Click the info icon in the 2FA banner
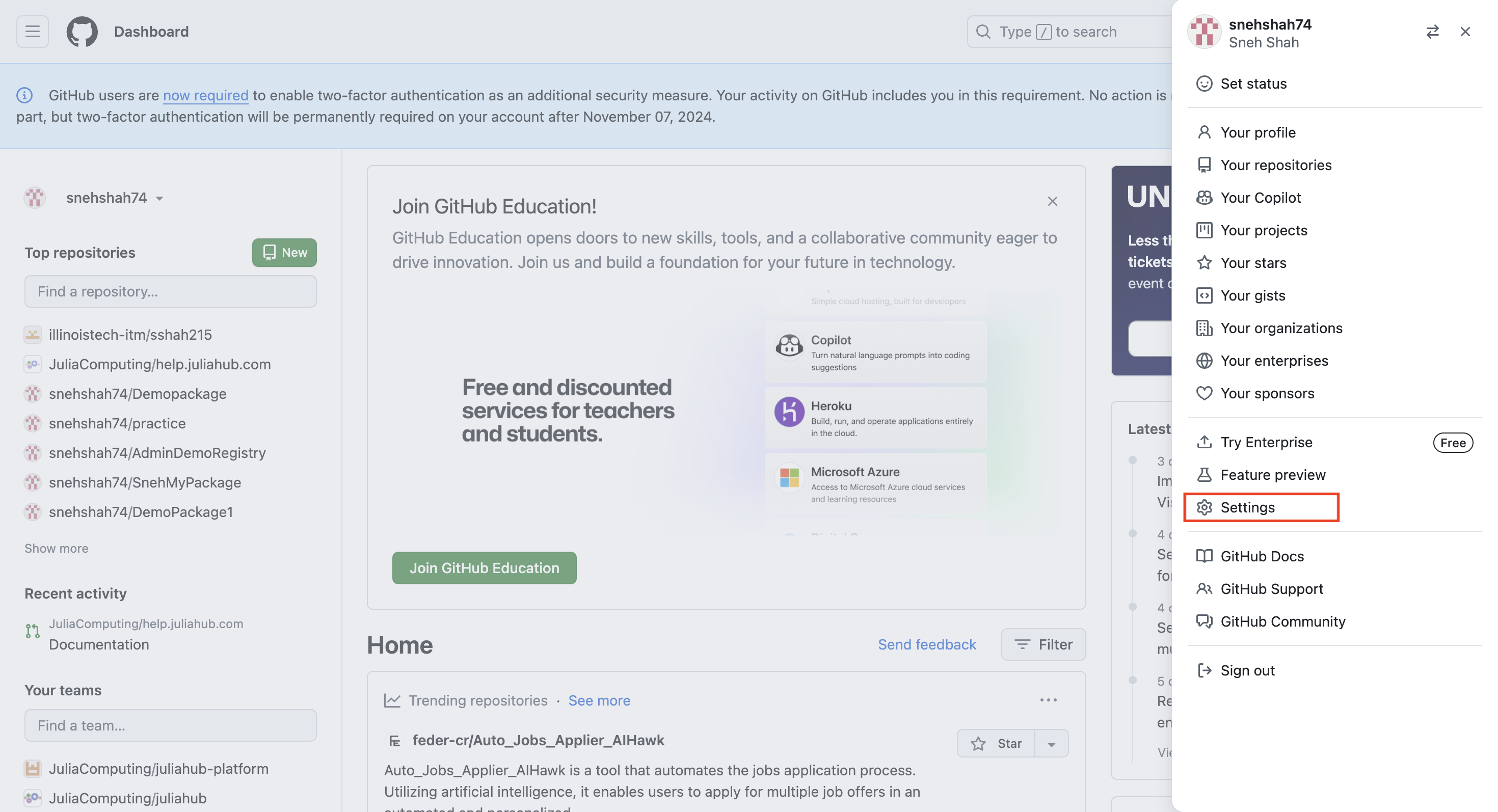1498x812 pixels. pos(24,95)
